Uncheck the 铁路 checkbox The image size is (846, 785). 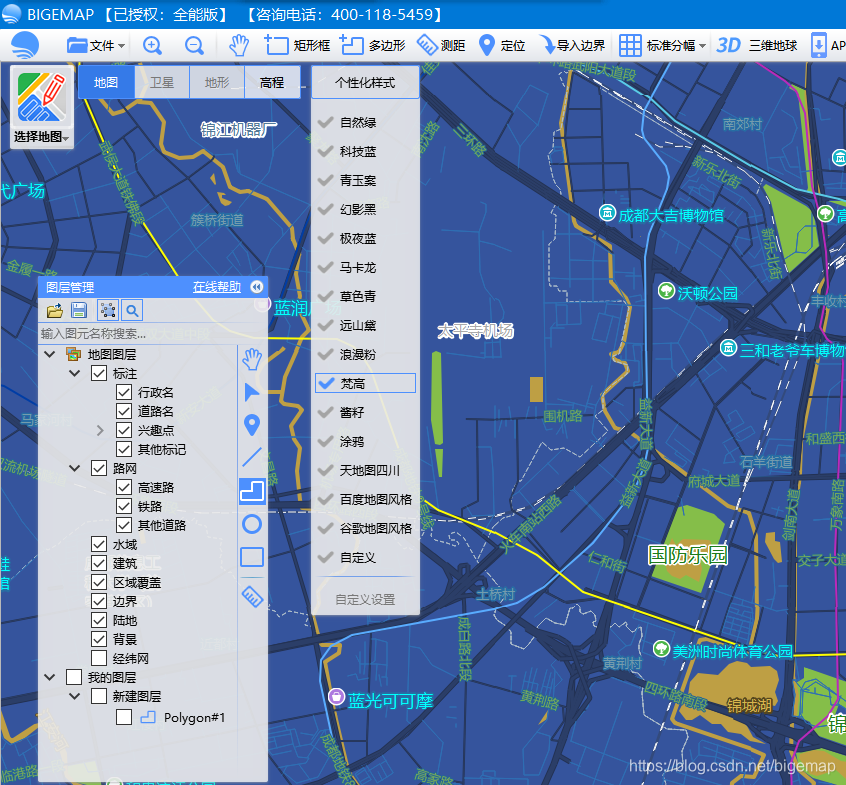[124, 506]
